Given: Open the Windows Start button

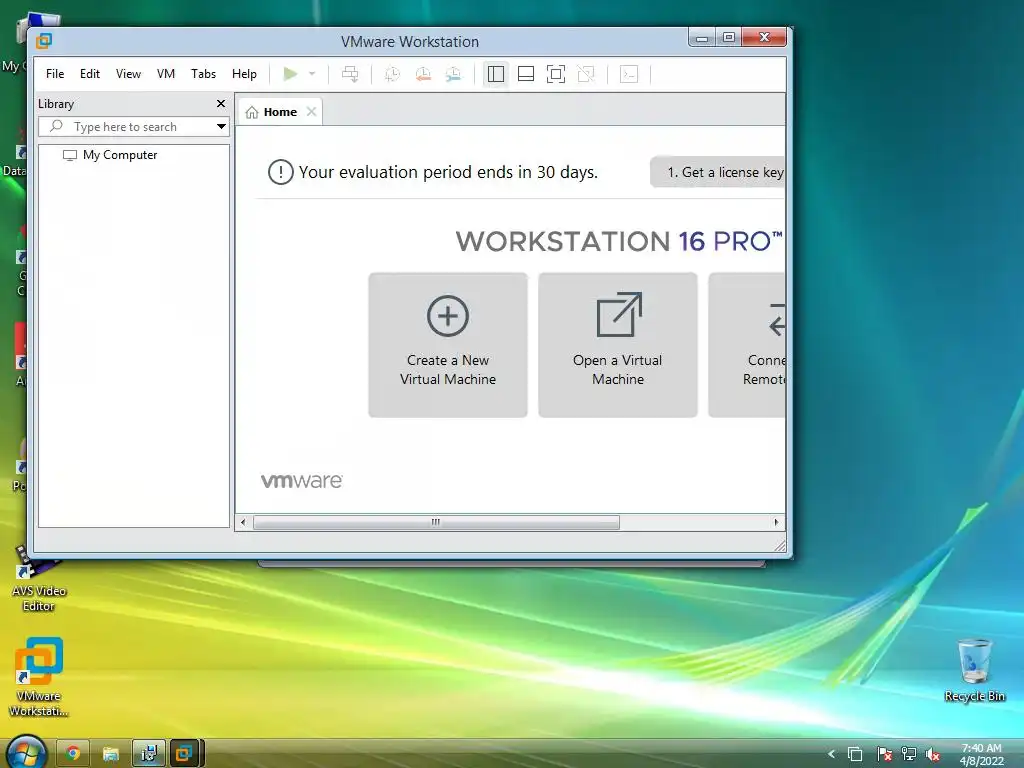Looking at the screenshot, I should click(25, 752).
